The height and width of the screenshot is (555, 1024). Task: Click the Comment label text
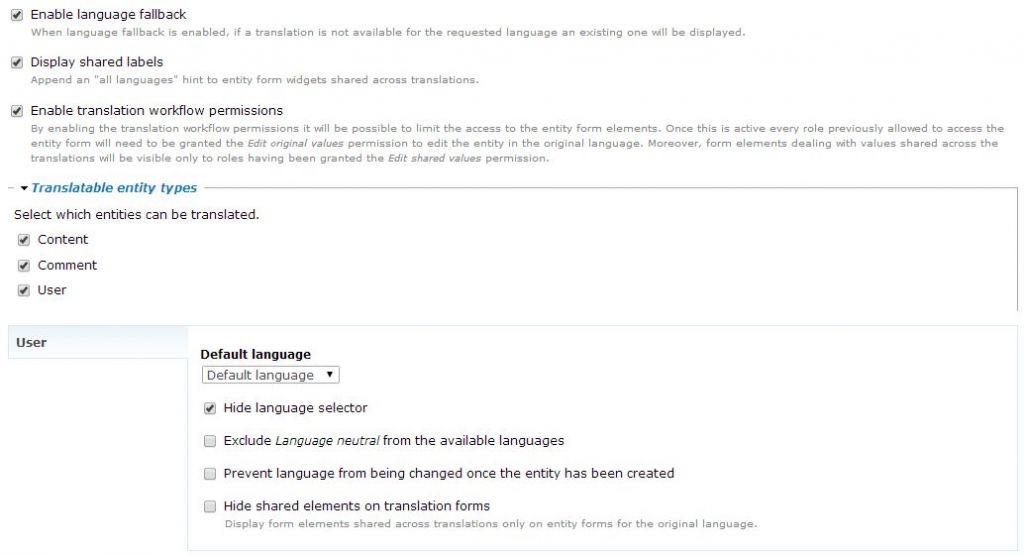coord(67,266)
